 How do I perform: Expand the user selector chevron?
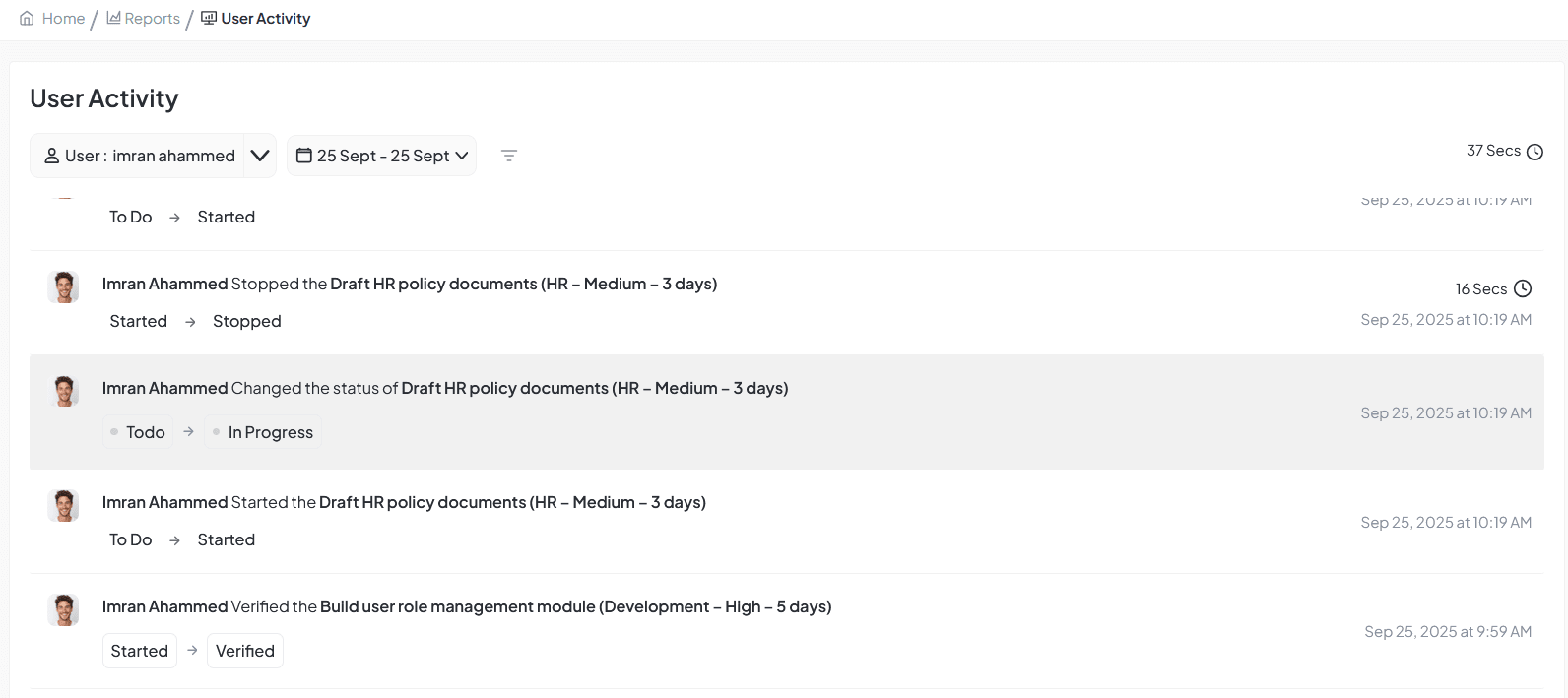tap(260, 156)
